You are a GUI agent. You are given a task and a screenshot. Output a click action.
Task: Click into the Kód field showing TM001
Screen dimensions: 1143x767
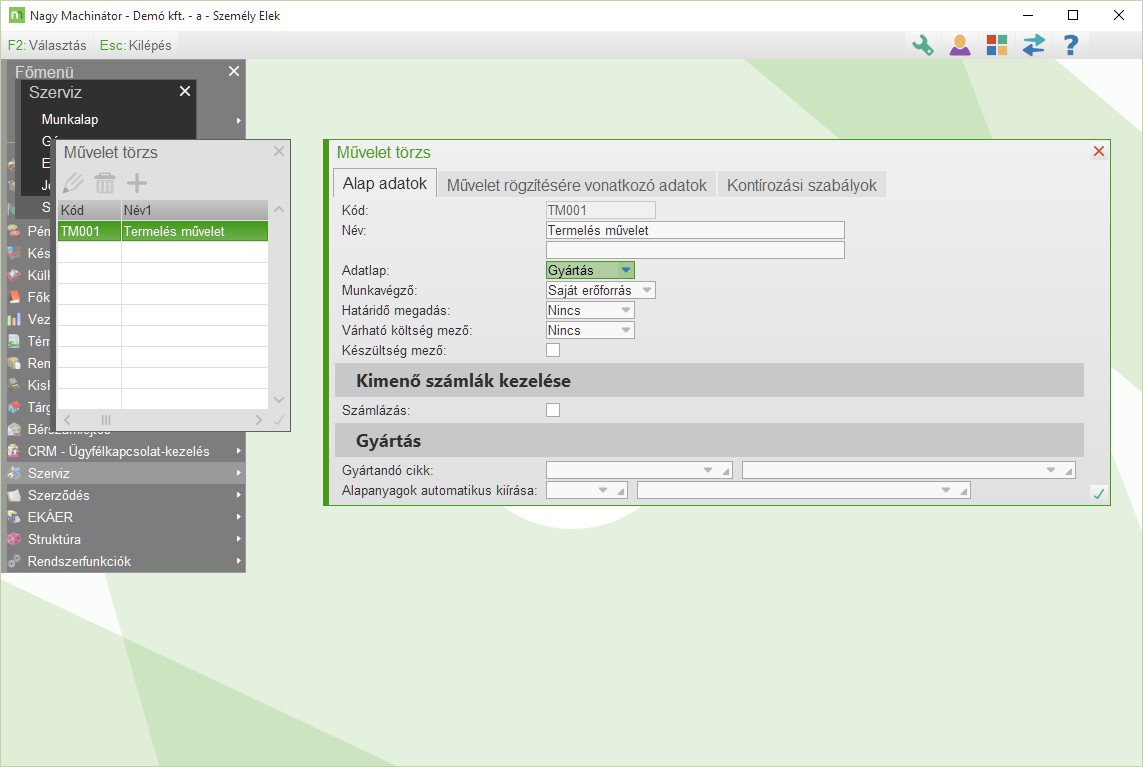click(601, 210)
